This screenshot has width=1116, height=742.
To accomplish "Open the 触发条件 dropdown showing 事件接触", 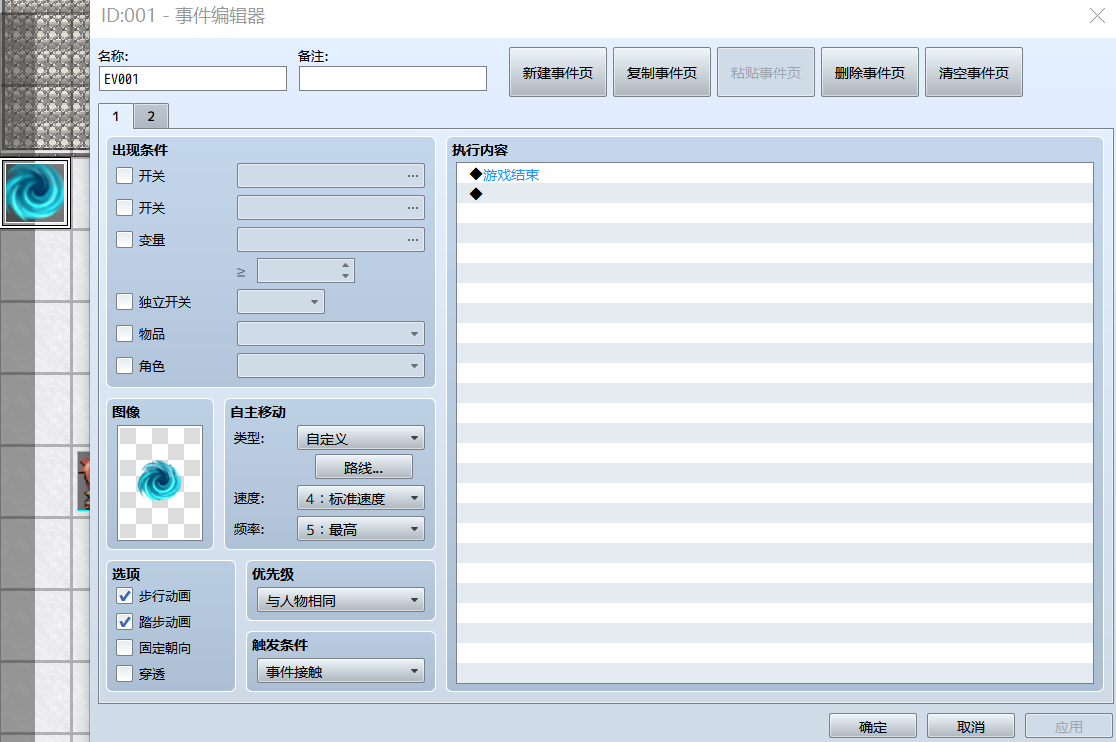I will point(341,672).
